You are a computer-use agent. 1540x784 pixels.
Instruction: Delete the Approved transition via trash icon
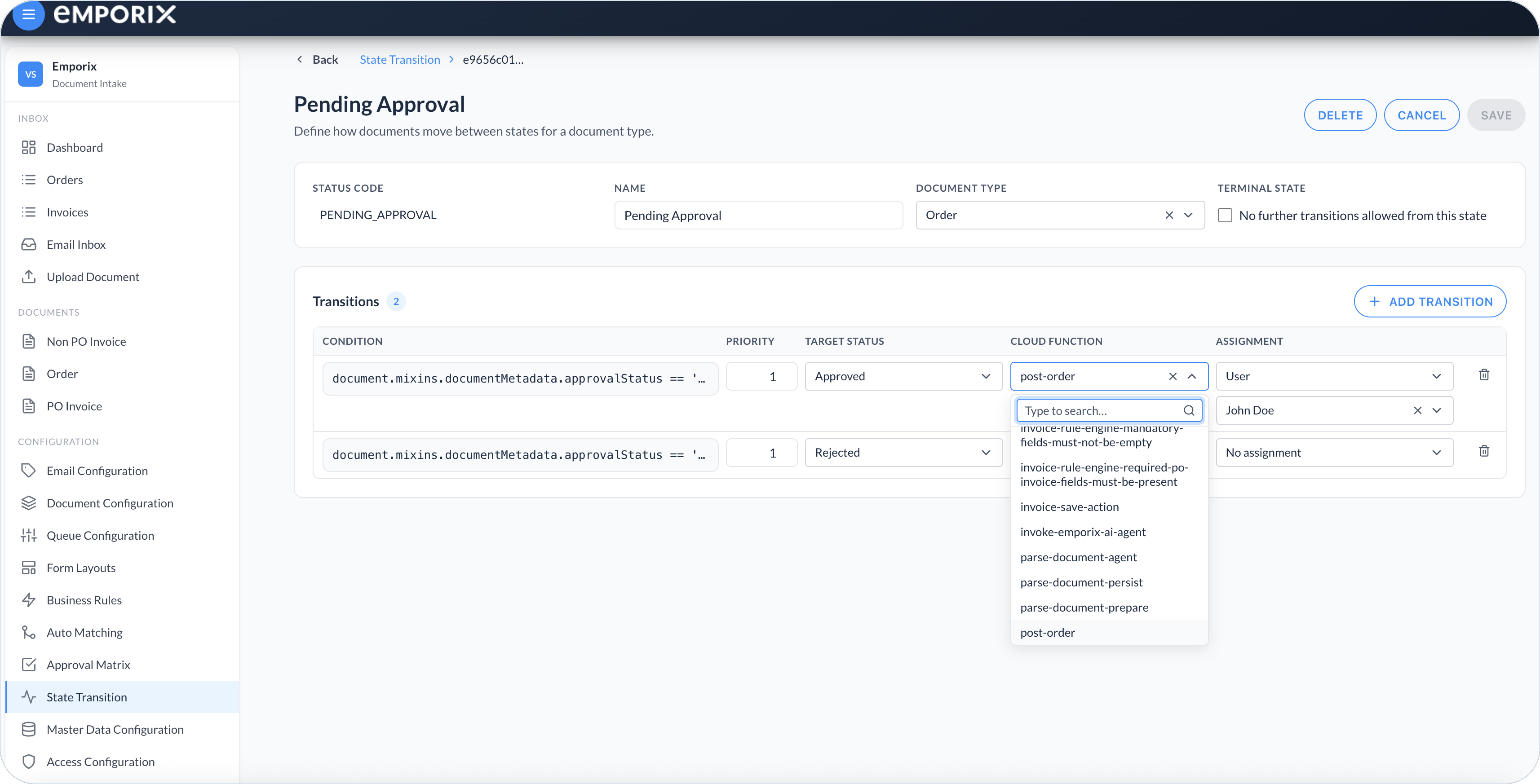tap(1484, 374)
